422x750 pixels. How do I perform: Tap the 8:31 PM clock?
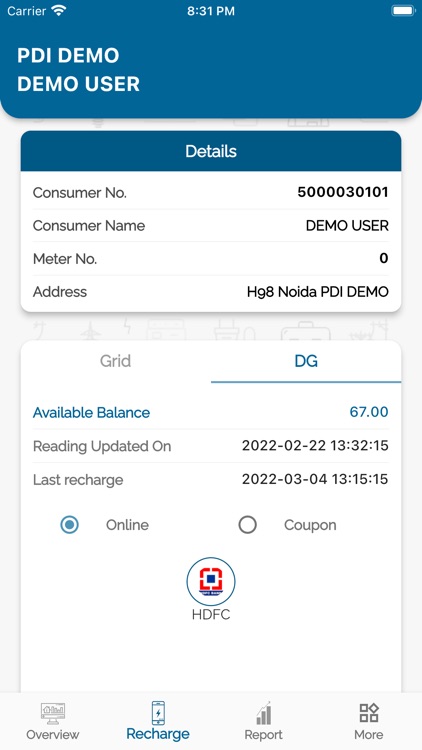211,11
